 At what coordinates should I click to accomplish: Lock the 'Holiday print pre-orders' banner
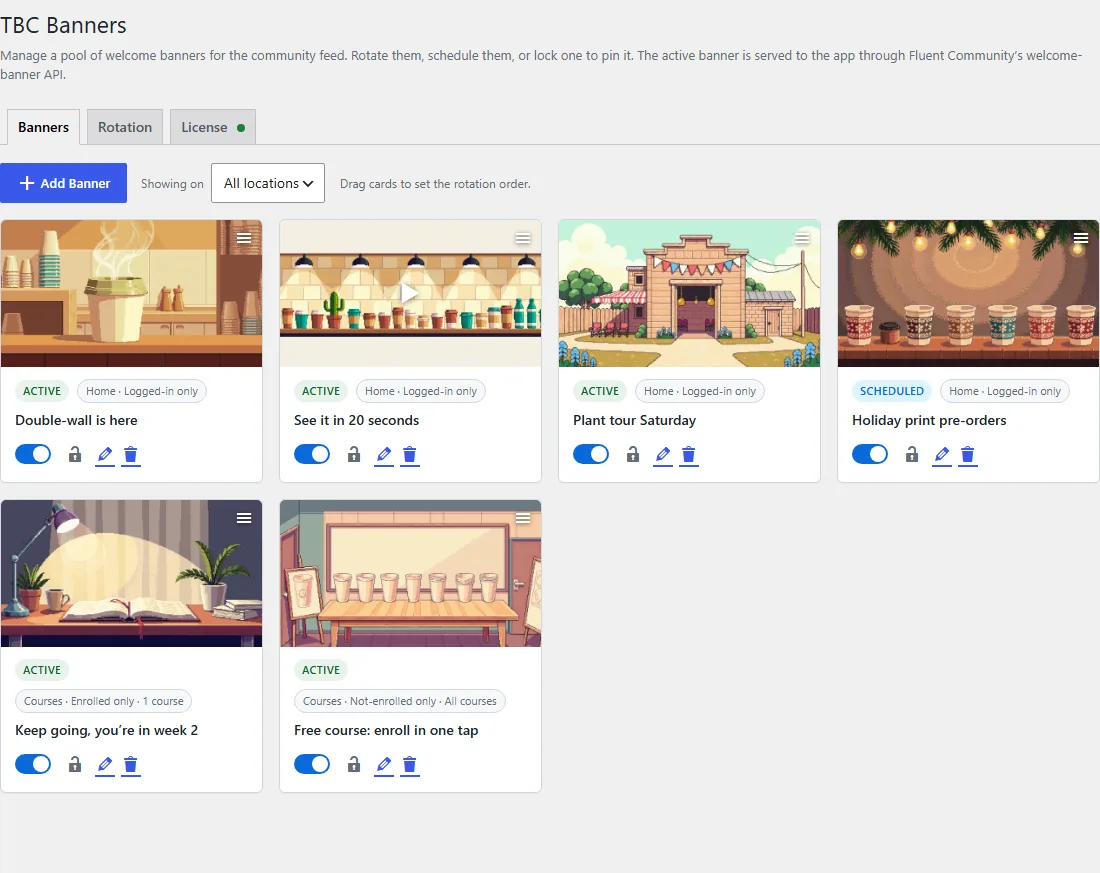point(912,455)
